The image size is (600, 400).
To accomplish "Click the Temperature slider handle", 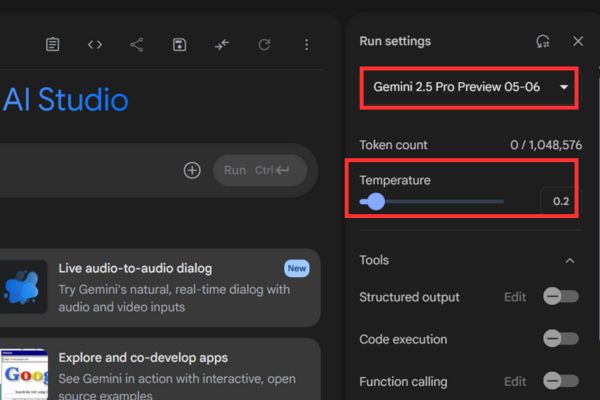I will [x=376, y=201].
